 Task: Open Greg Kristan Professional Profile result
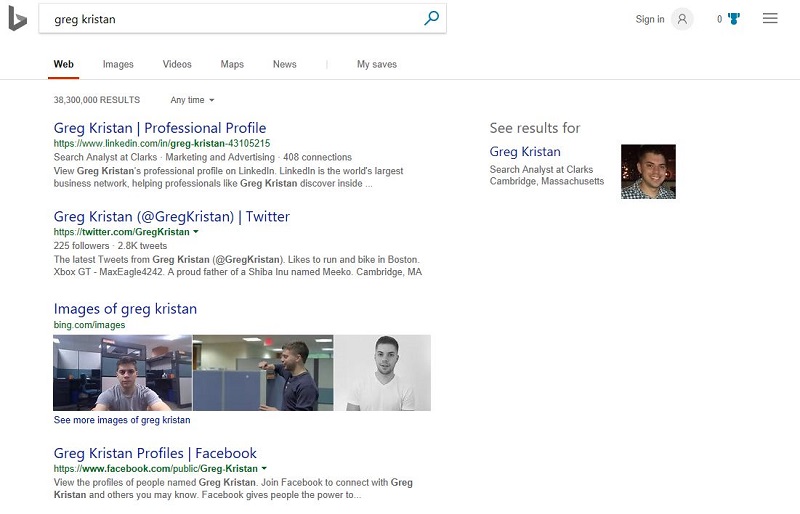click(x=160, y=128)
